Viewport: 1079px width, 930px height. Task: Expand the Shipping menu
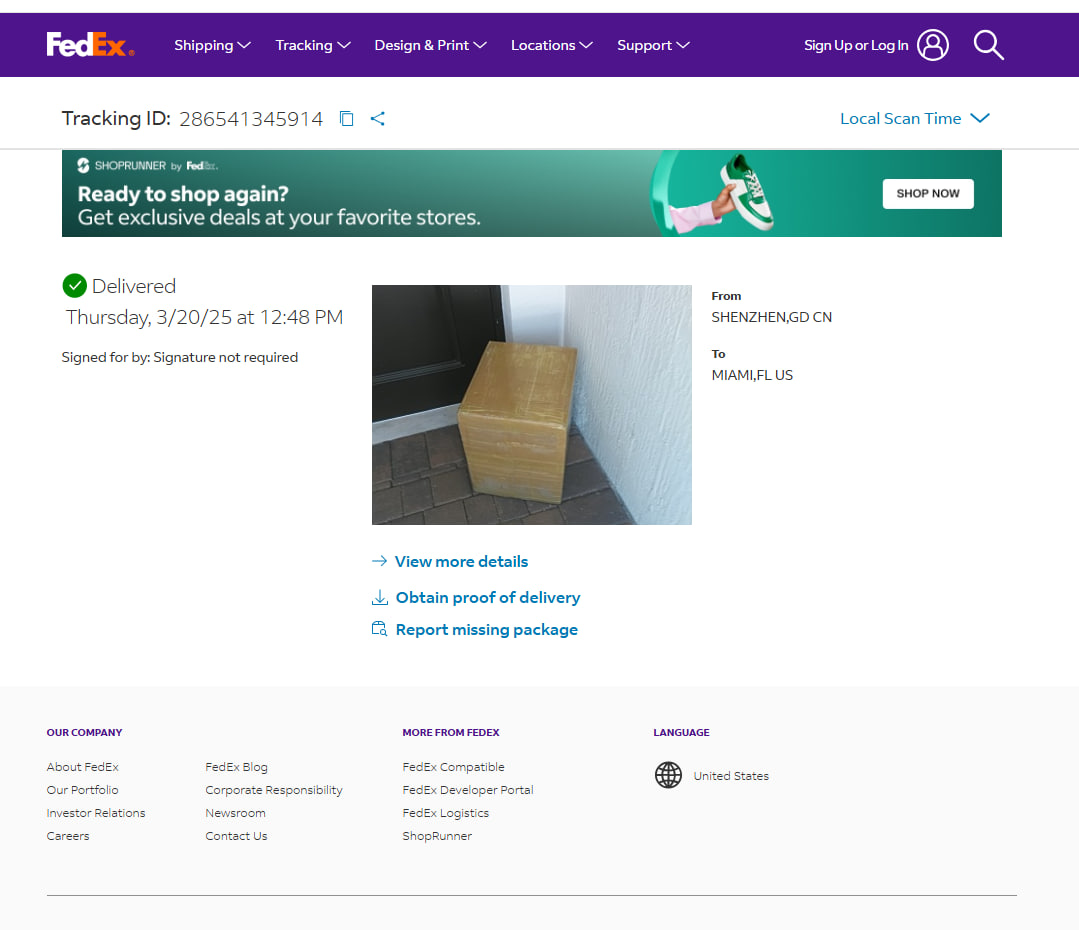click(x=212, y=45)
